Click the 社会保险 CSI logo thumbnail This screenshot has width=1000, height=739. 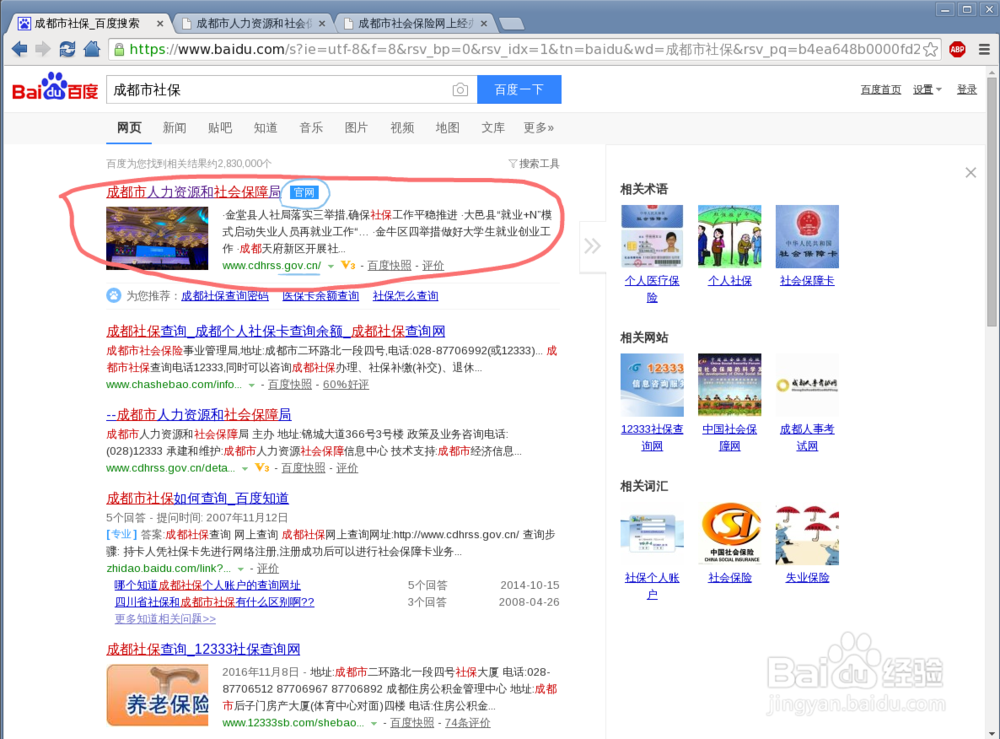pos(730,534)
